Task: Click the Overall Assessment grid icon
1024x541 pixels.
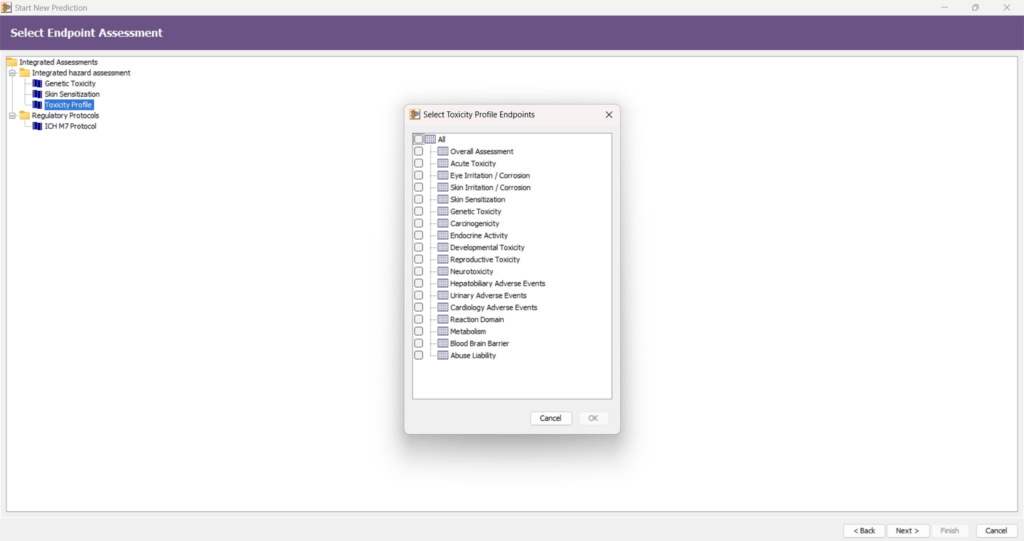Action: click(x=443, y=152)
